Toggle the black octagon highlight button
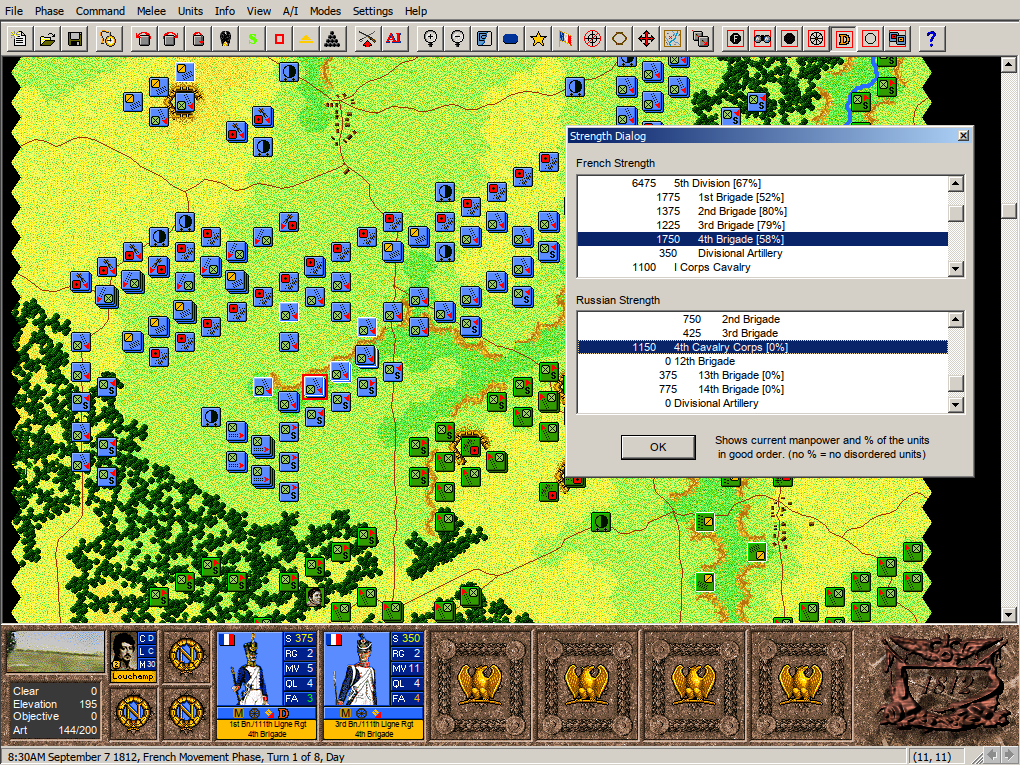 tap(790, 39)
